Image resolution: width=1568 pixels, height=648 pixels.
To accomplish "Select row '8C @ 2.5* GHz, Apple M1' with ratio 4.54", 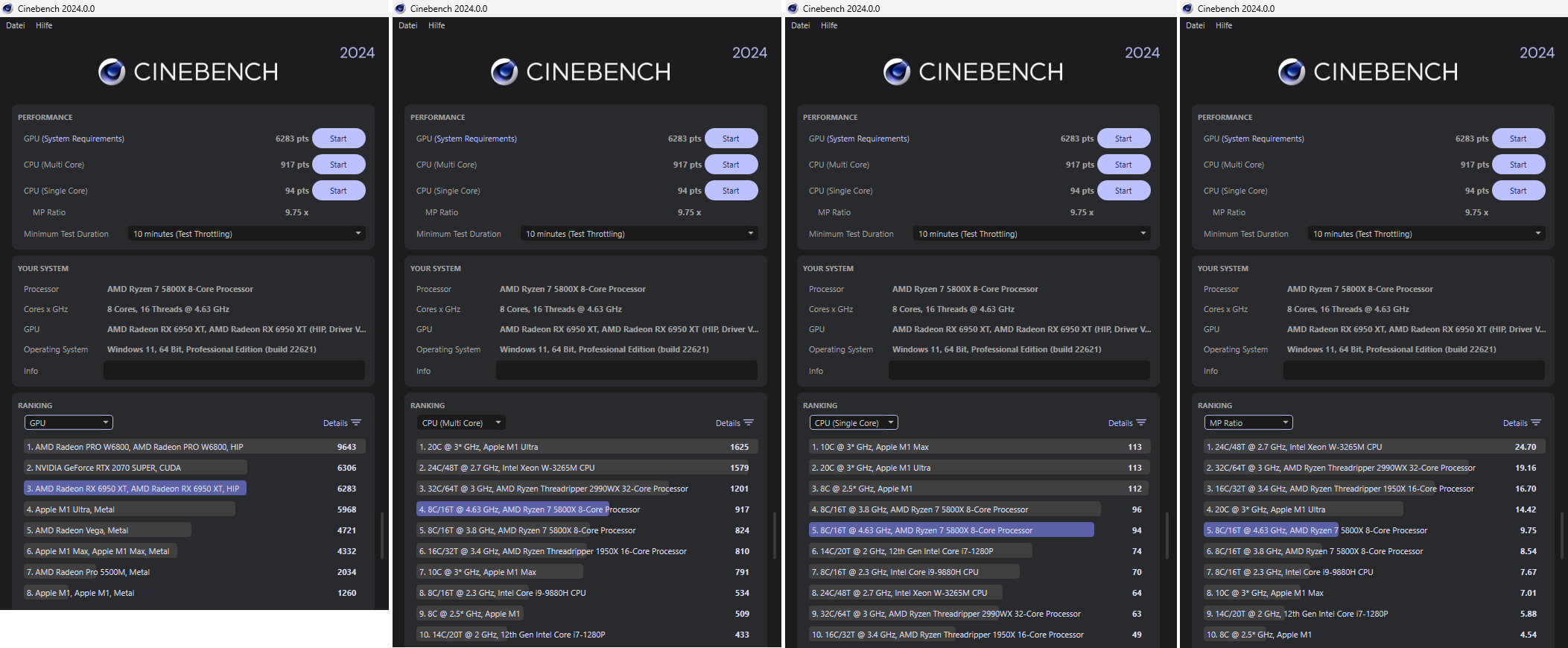I will tap(1374, 635).
